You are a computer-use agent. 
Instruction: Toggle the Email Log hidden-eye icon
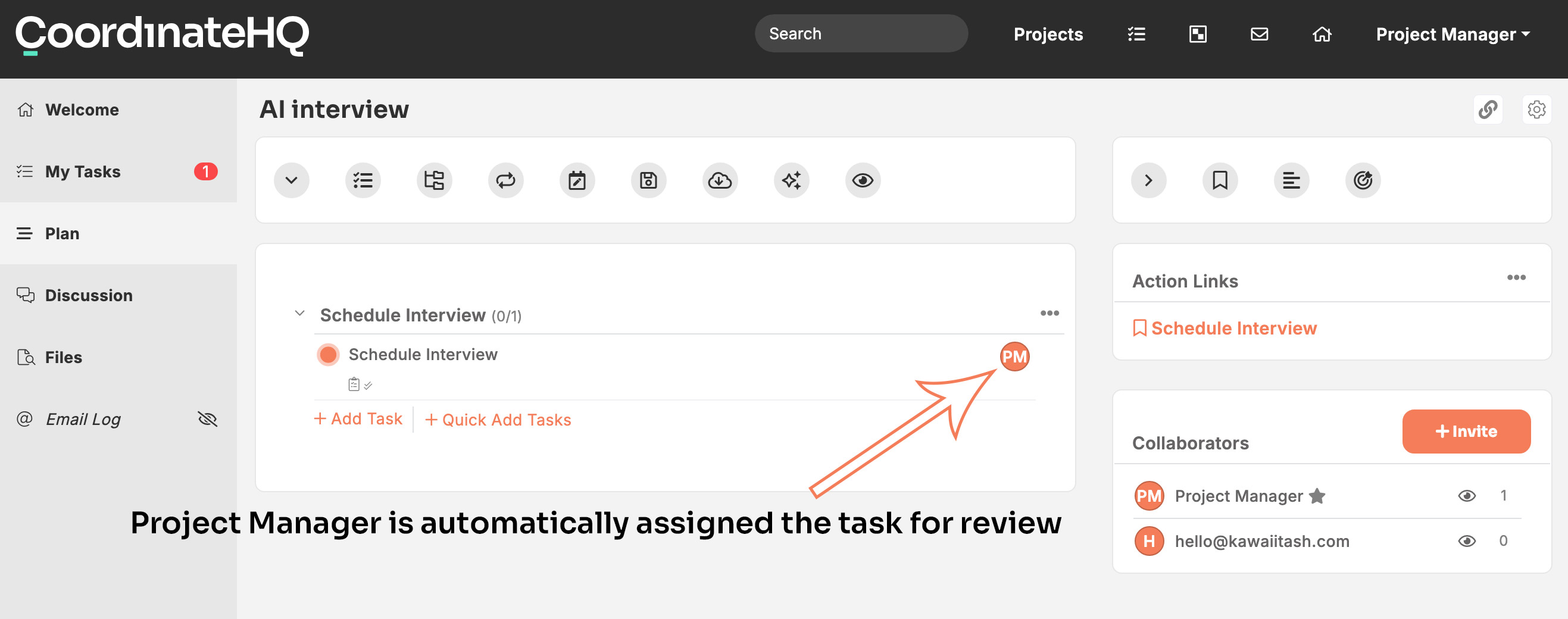coord(208,420)
